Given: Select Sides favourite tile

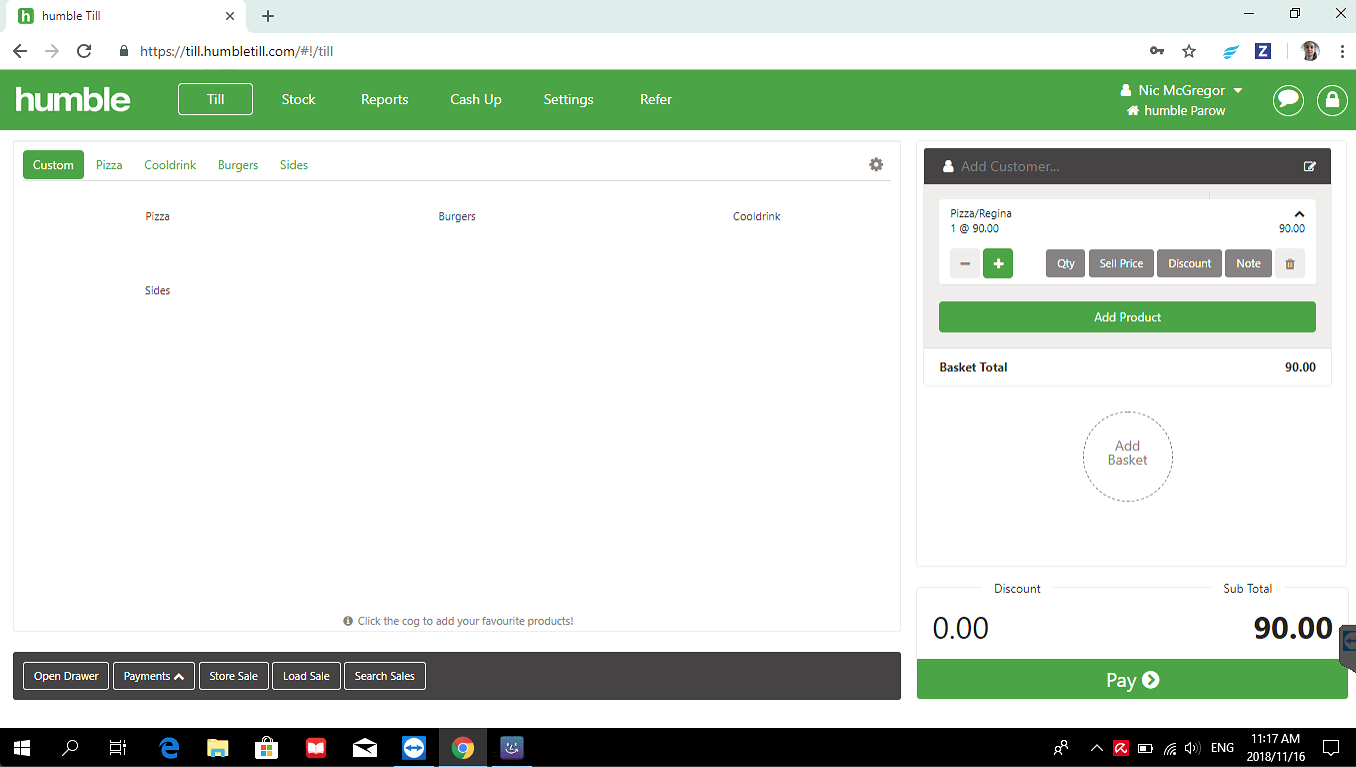Looking at the screenshot, I should click(158, 290).
